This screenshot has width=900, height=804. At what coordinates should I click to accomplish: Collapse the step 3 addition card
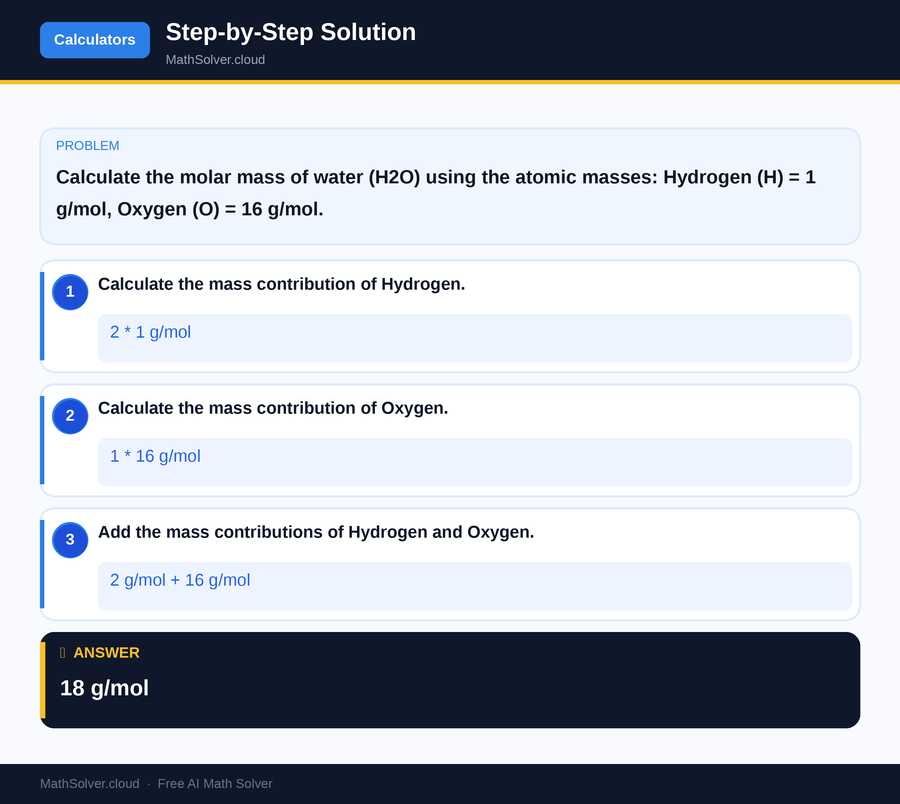[450, 563]
